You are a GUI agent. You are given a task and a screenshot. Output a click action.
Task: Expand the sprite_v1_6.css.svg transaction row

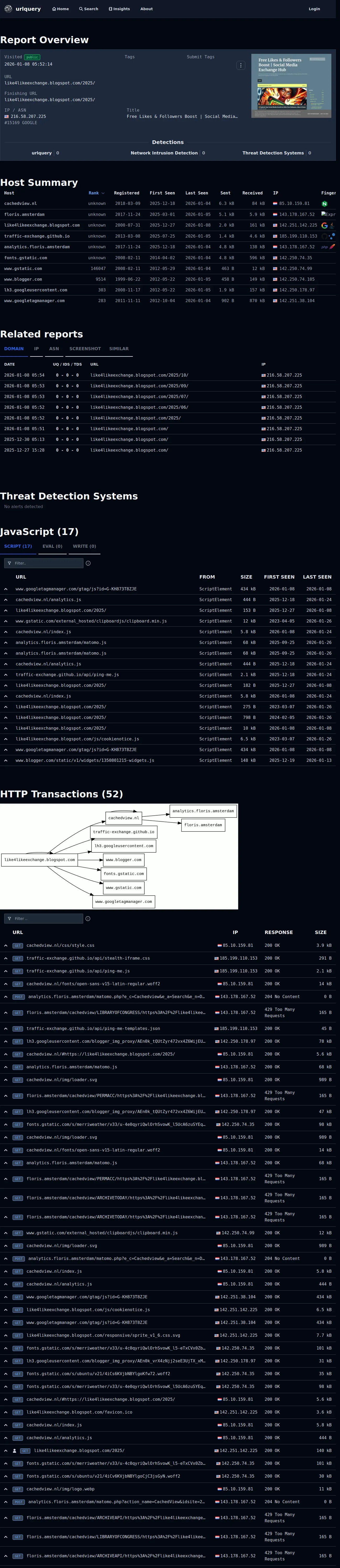click(6, 1335)
